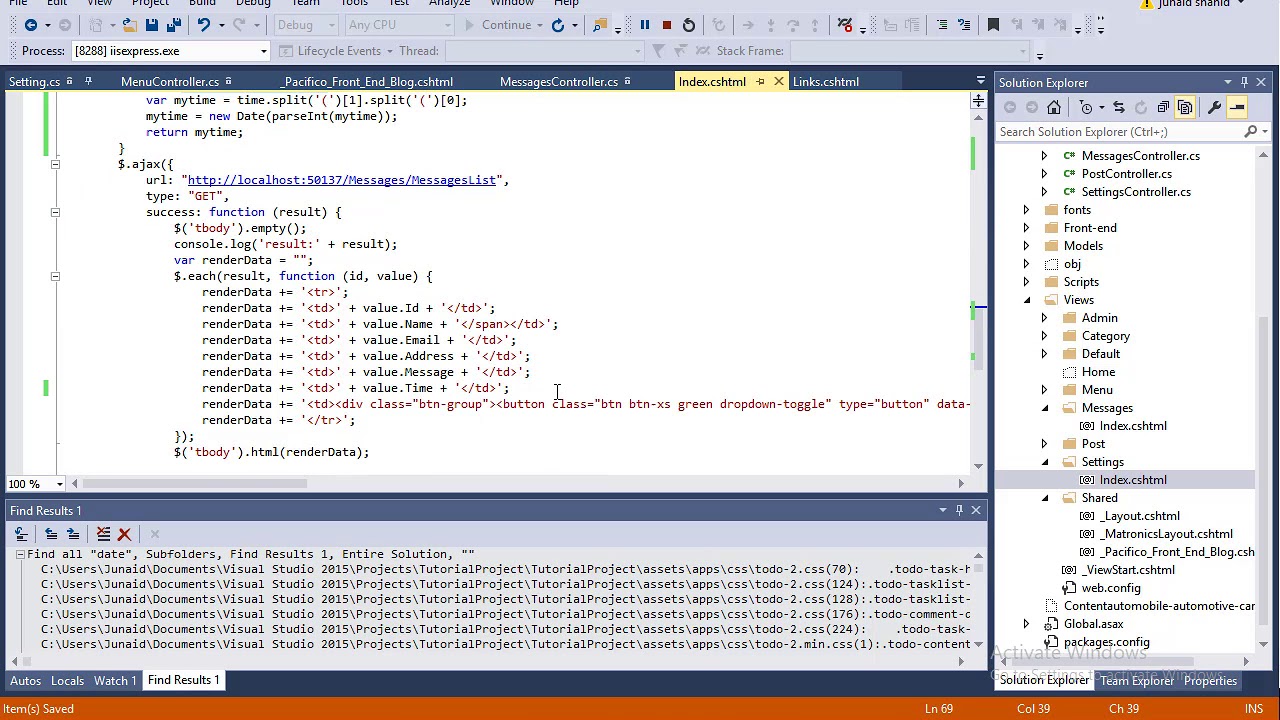Collapse the $.ajax code block outline
Viewport: 1280px width, 720px height.
[x=55, y=164]
